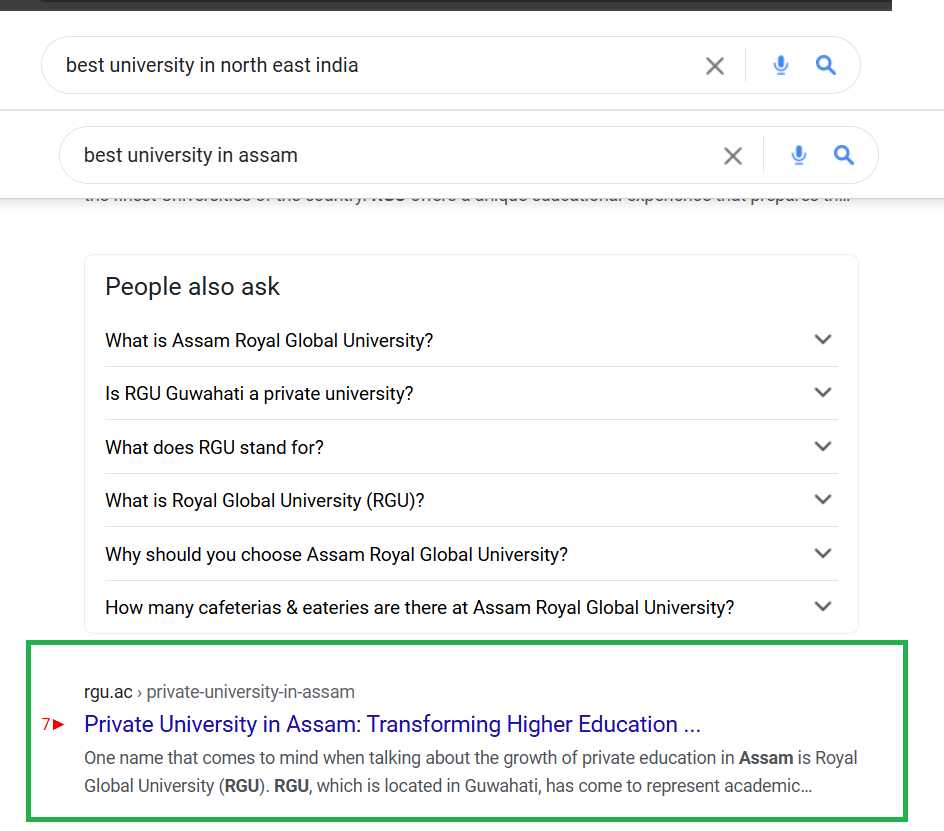Open "Private University in Assam" result link
This screenshot has height=831, width=944.
click(x=392, y=724)
